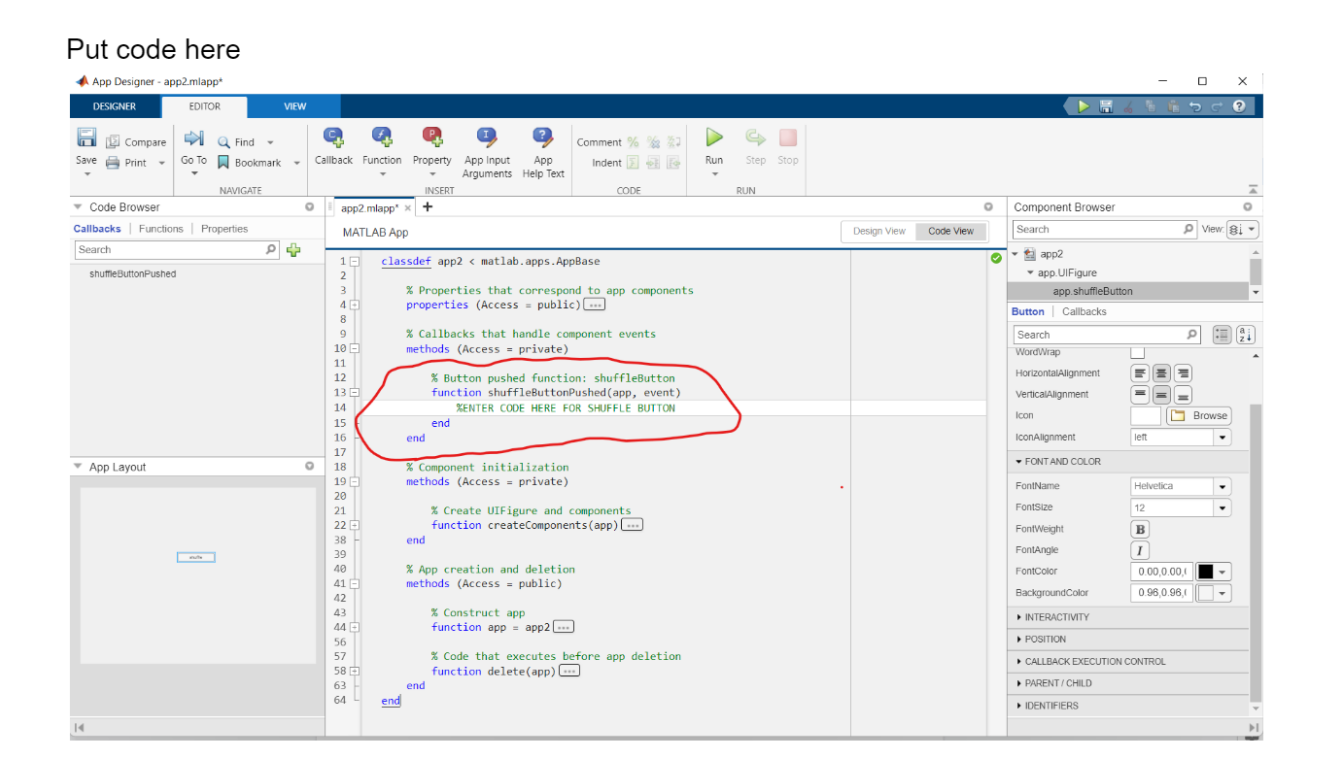Screen dimensions: 1335x773
Task: Open the FontName dropdown
Action: (1222, 487)
